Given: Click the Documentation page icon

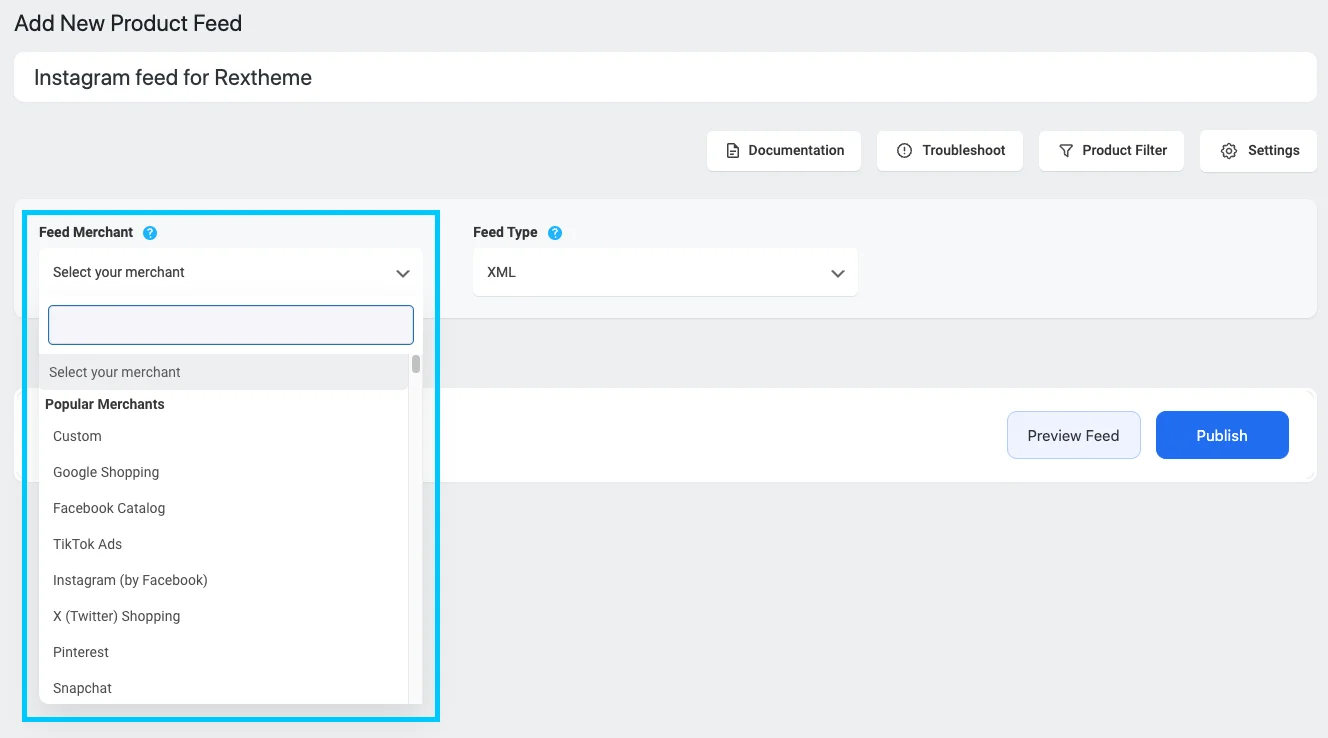Looking at the screenshot, I should click(733, 151).
